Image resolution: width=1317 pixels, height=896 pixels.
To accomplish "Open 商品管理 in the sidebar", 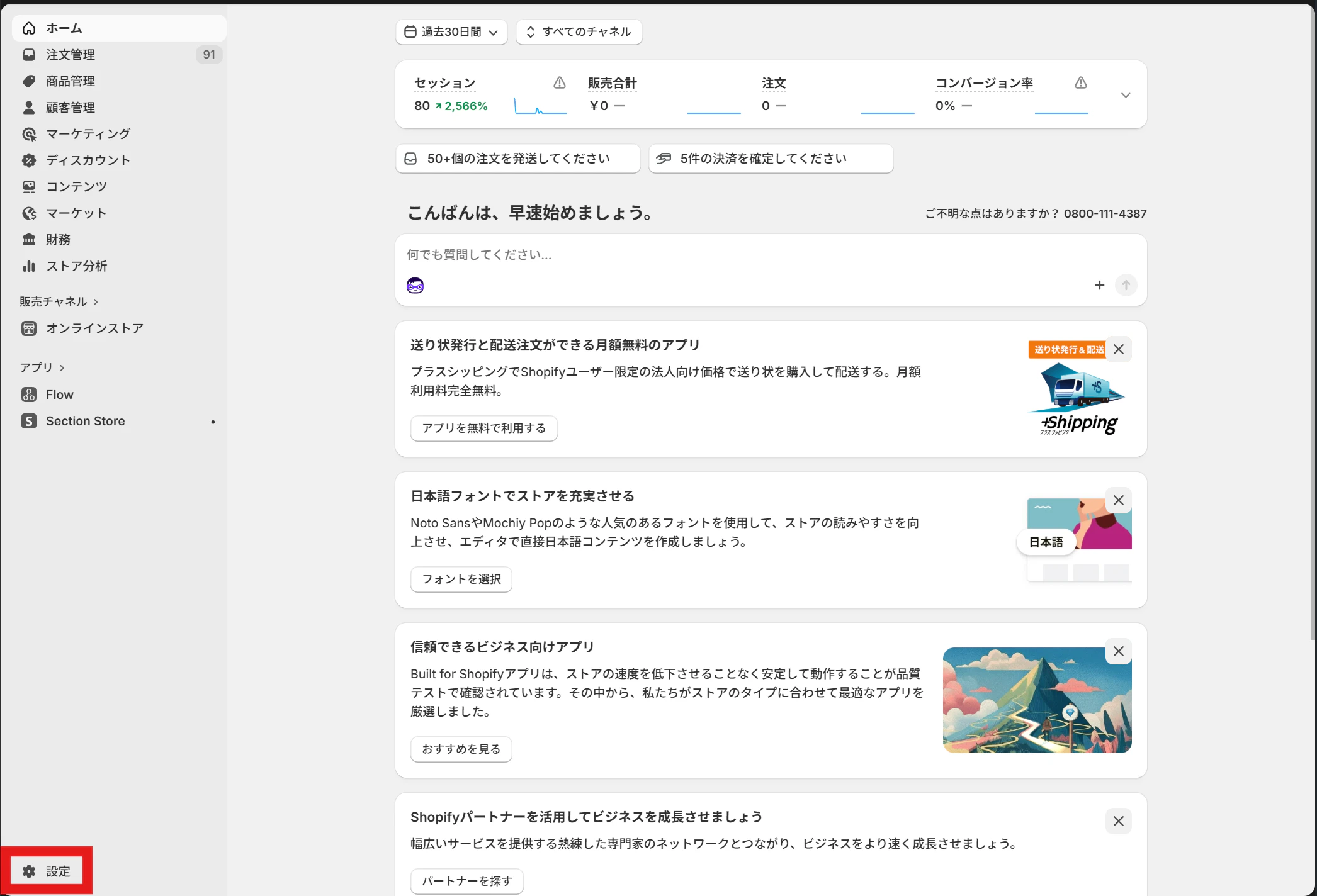I will point(119,81).
